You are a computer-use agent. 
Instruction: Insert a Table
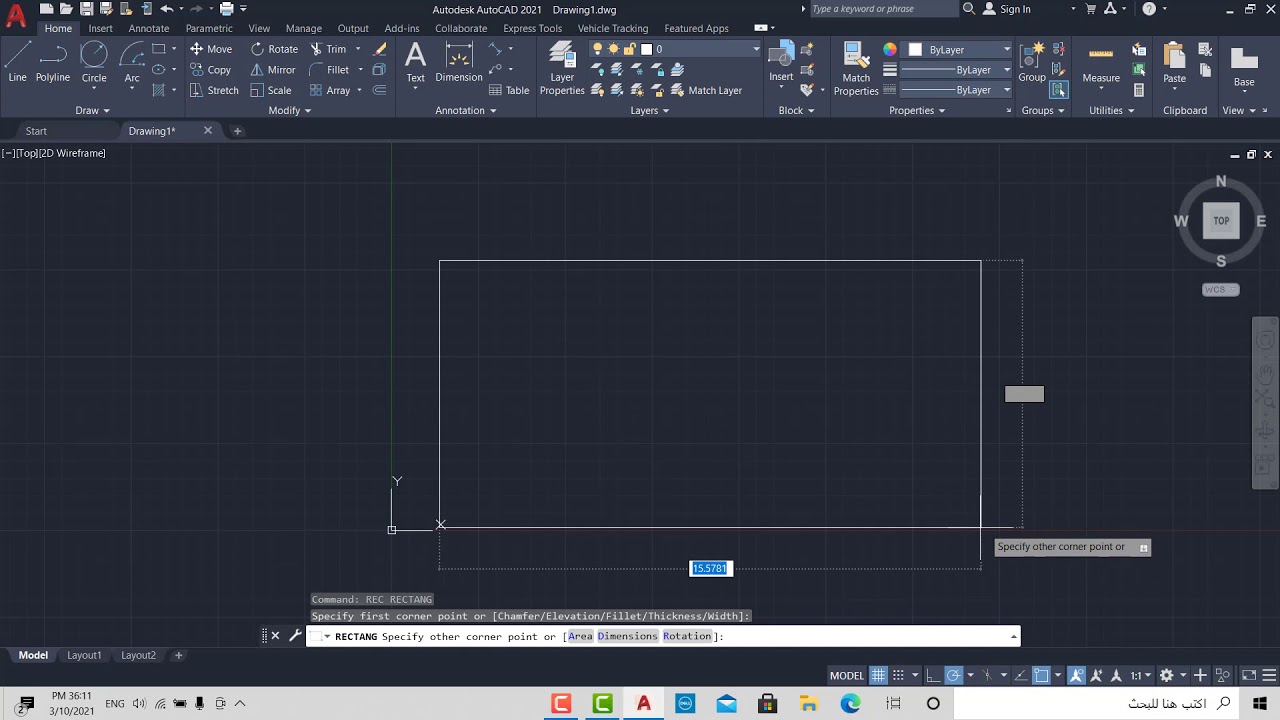click(x=509, y=90)
